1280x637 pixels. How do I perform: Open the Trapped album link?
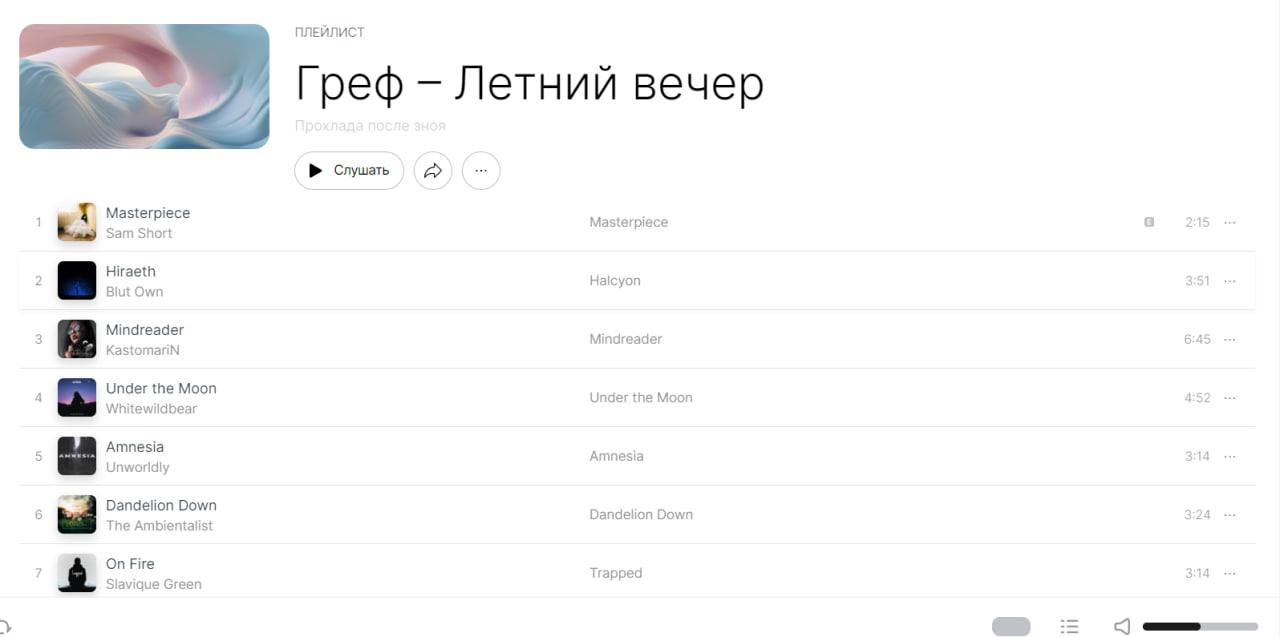(x=616, y=573)
